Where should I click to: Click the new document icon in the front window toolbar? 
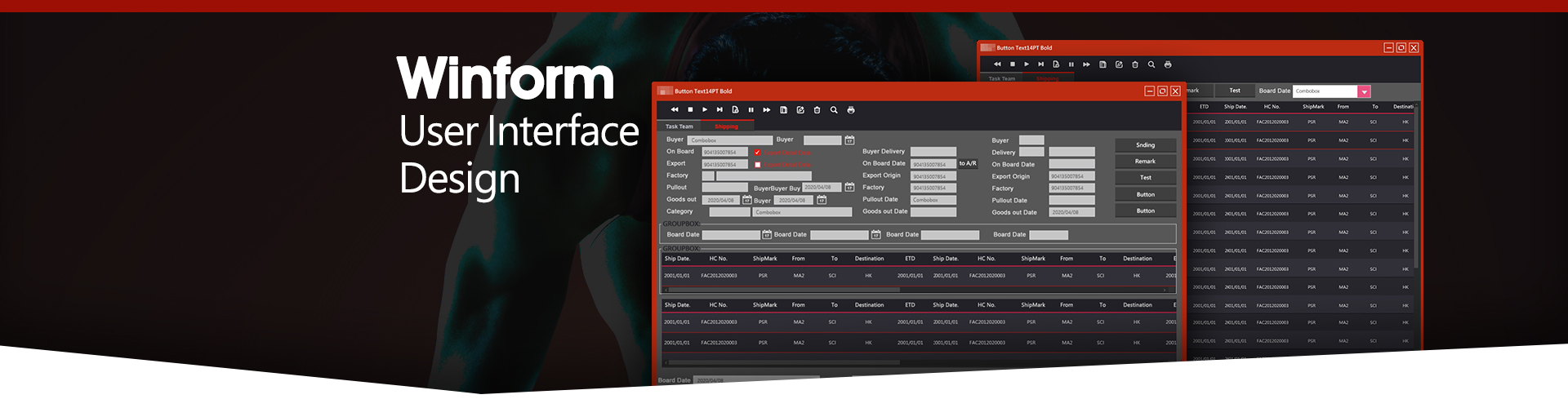click(x=735, y=110)
